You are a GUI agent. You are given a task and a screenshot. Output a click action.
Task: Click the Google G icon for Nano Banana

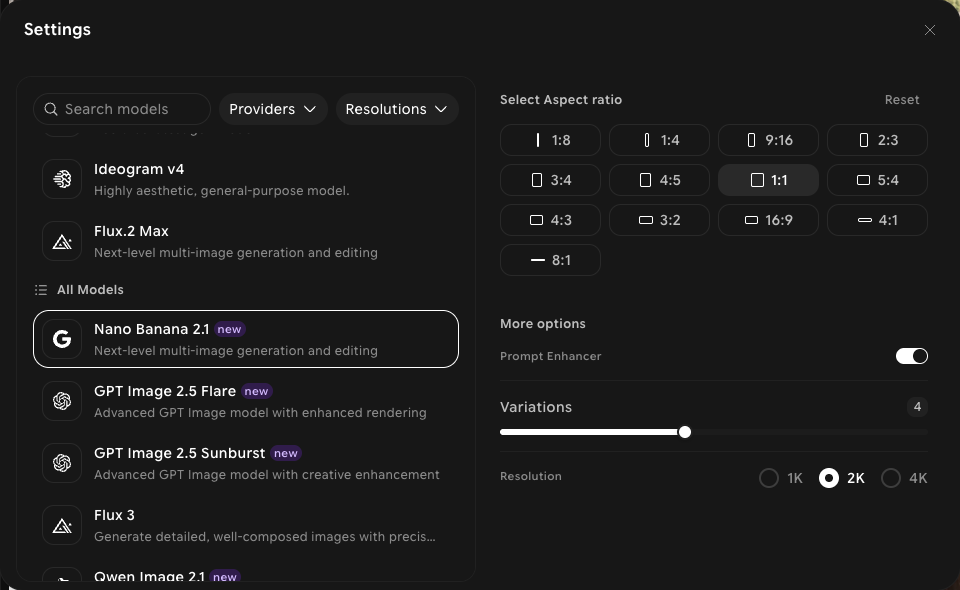[x=62, y=339]
